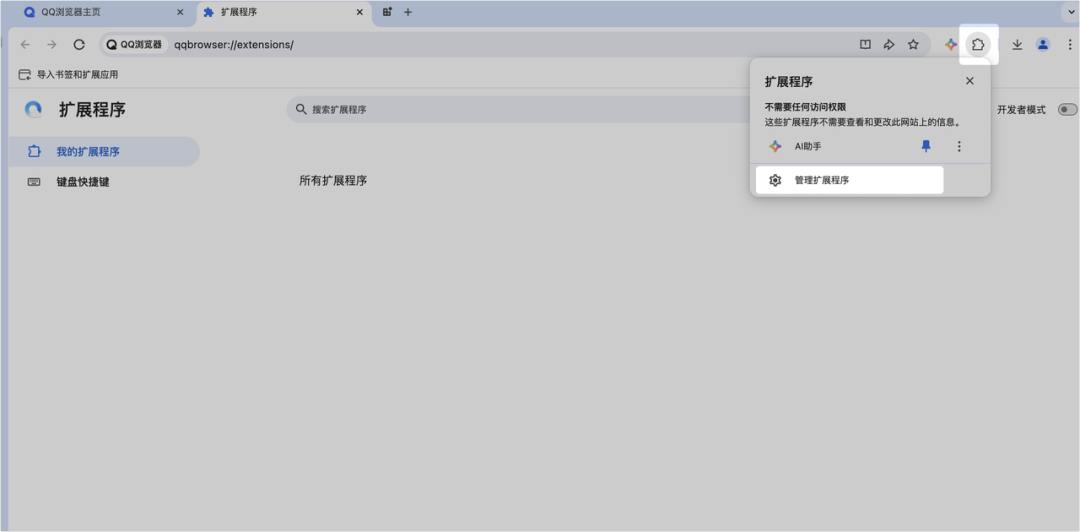1080x532 pixels.
Task: Close the 扩展程序 tab
Action: 360,12
